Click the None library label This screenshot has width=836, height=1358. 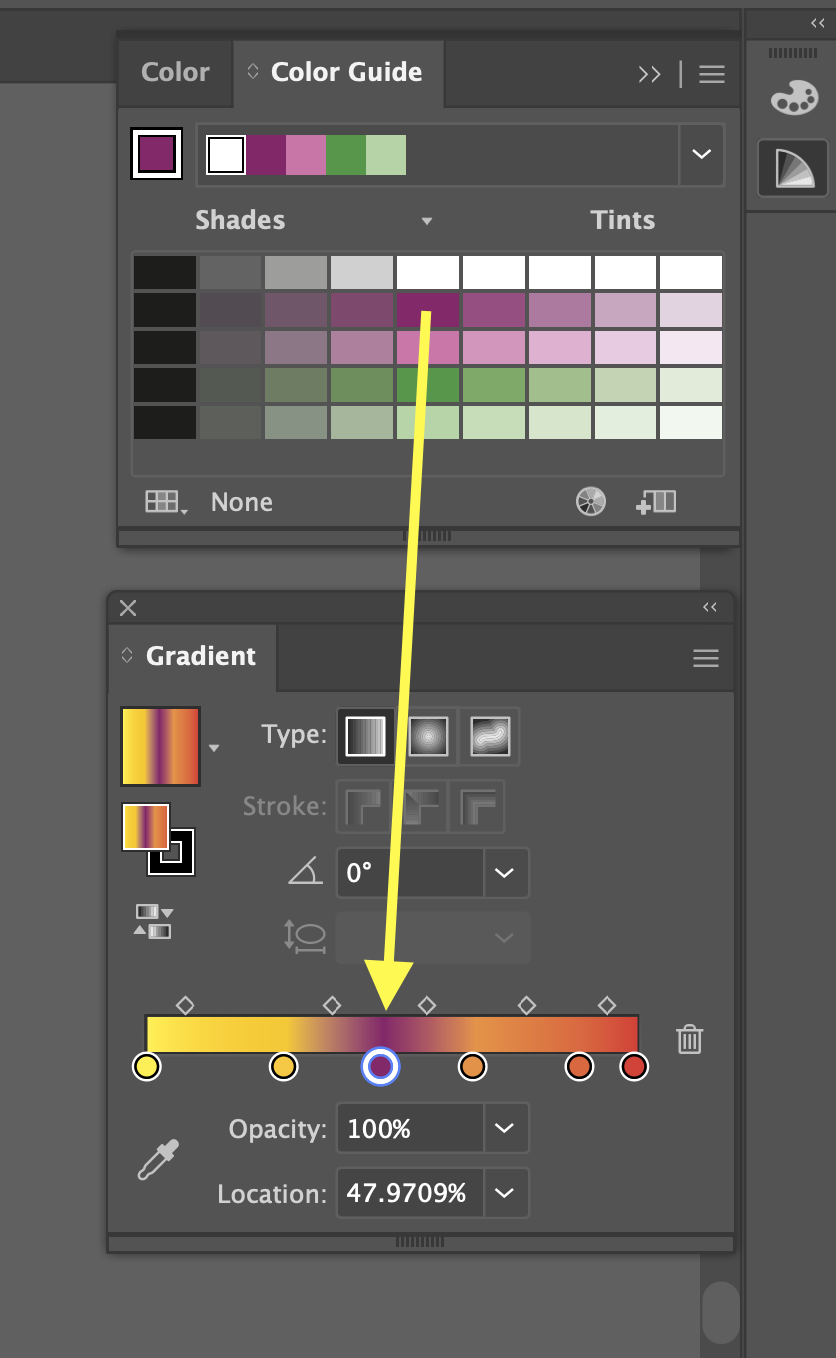point(241,502)
